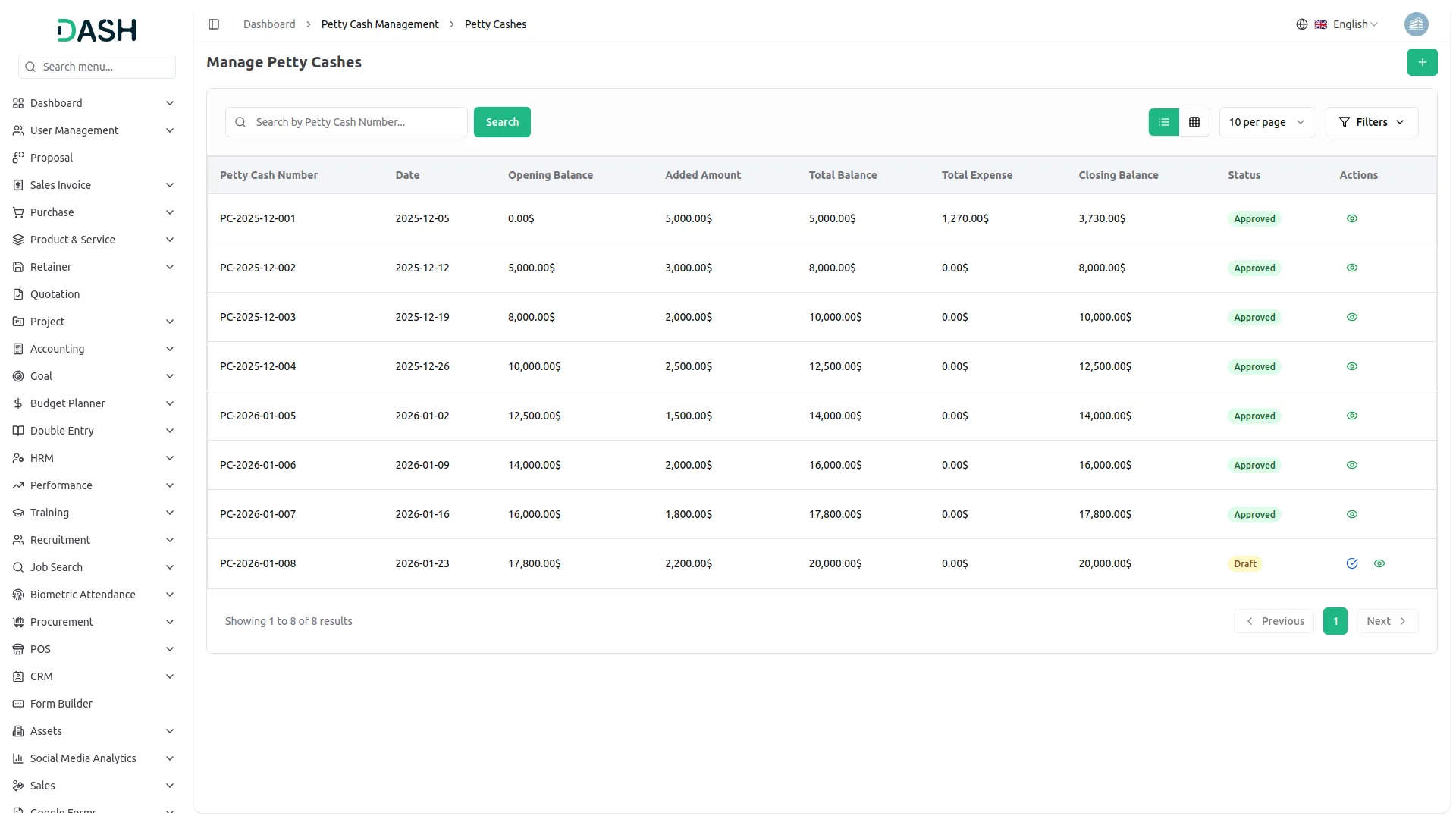
Task: Toggle the sidebar collapse icon beside breadcrumbs
Action: pyautogui.click(x=214, y=24)
